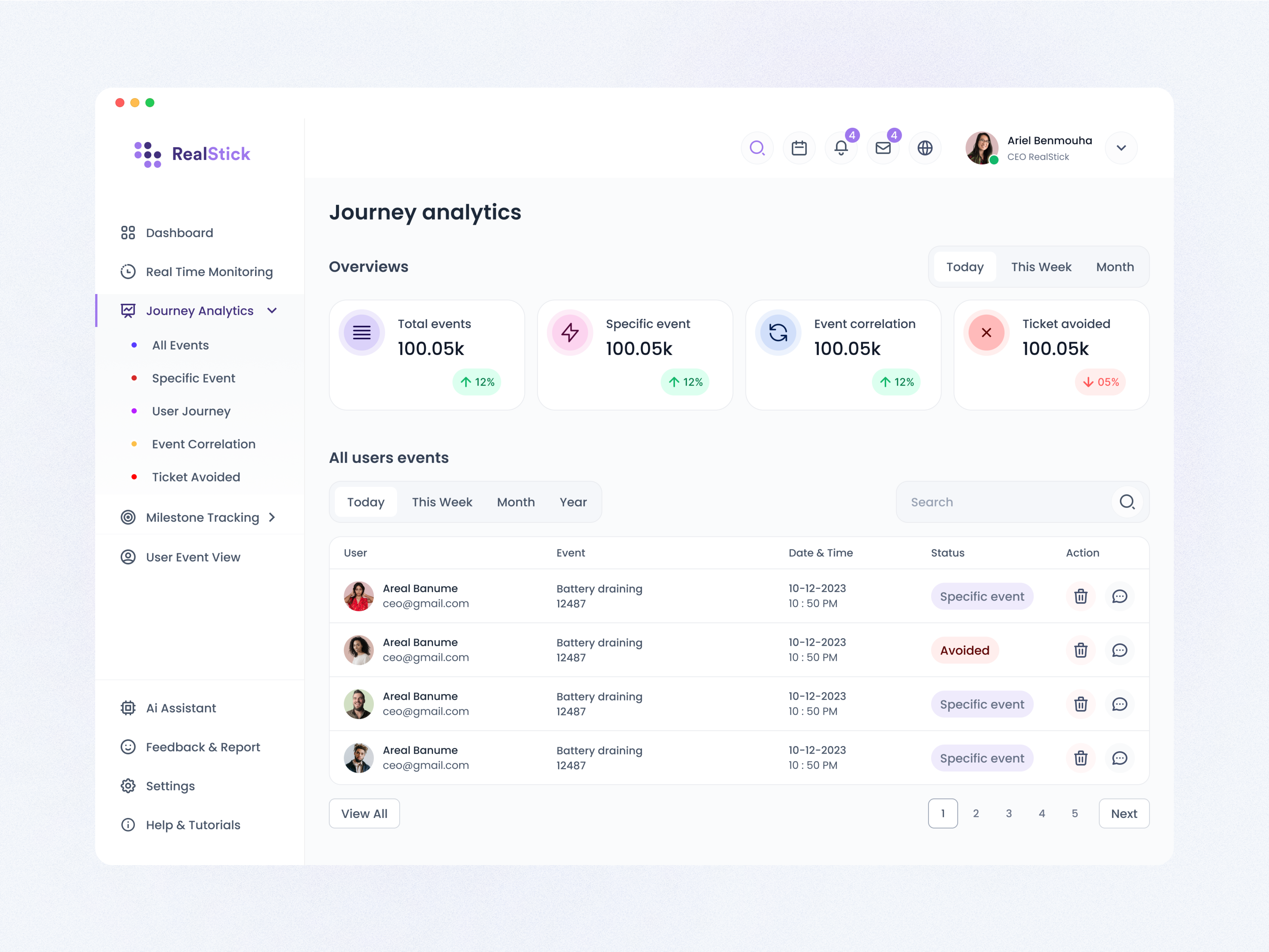Delete the Avoided event row via trash icon
Image resolution: width=1269 pixels, height=952 pixels.
click(1080, 650)
